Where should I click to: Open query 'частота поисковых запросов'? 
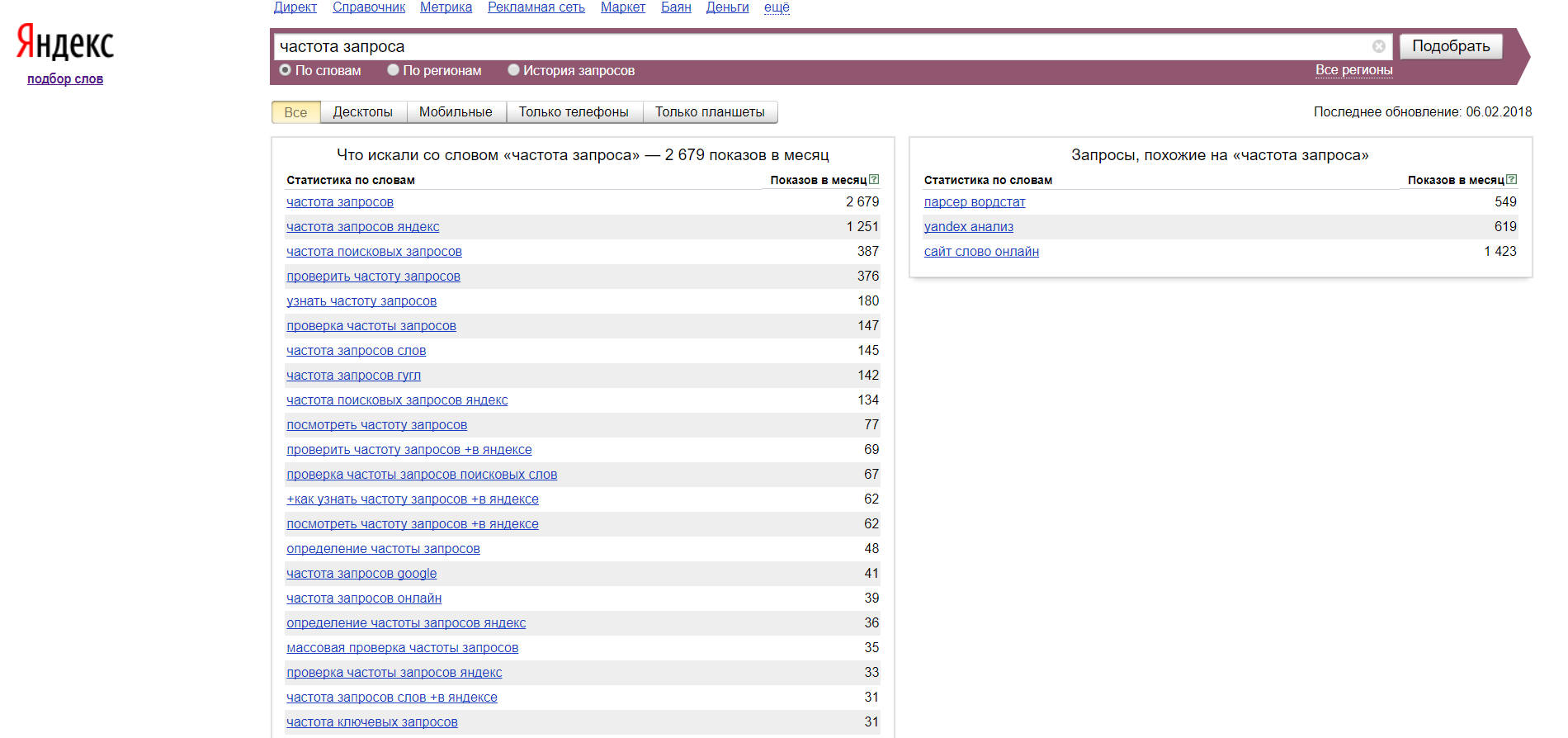tap(374, 252)
